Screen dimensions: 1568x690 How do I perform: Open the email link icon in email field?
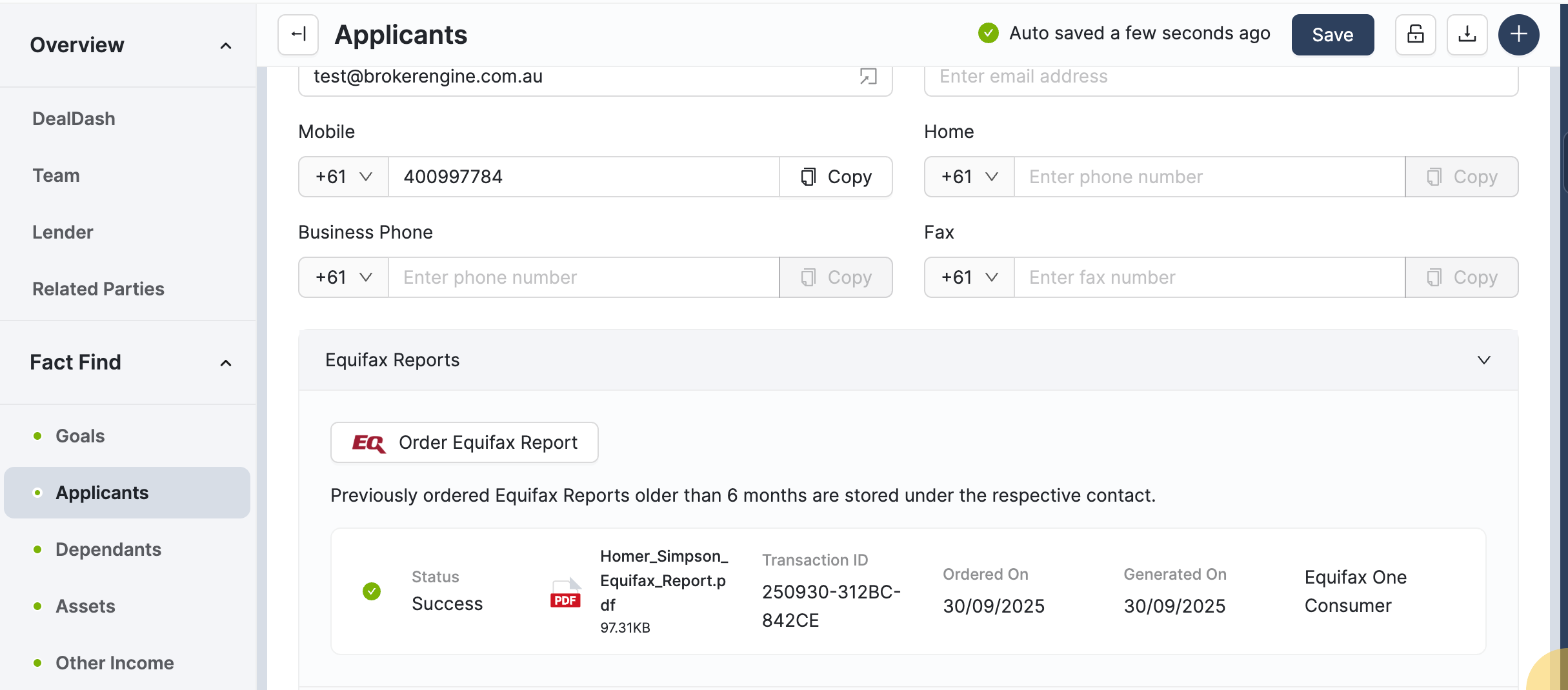click(868, 77)
